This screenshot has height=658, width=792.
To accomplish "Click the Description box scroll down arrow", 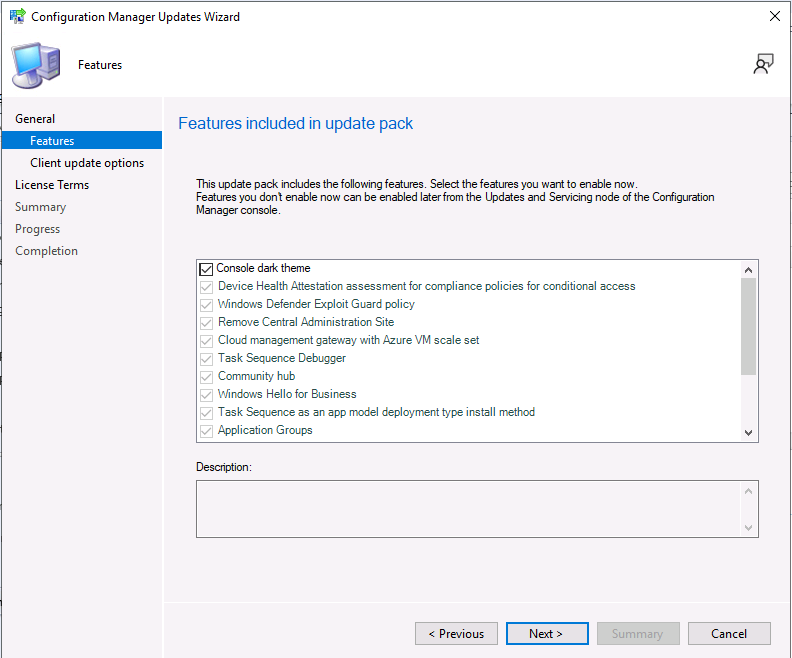I will (x=748, y=528).
